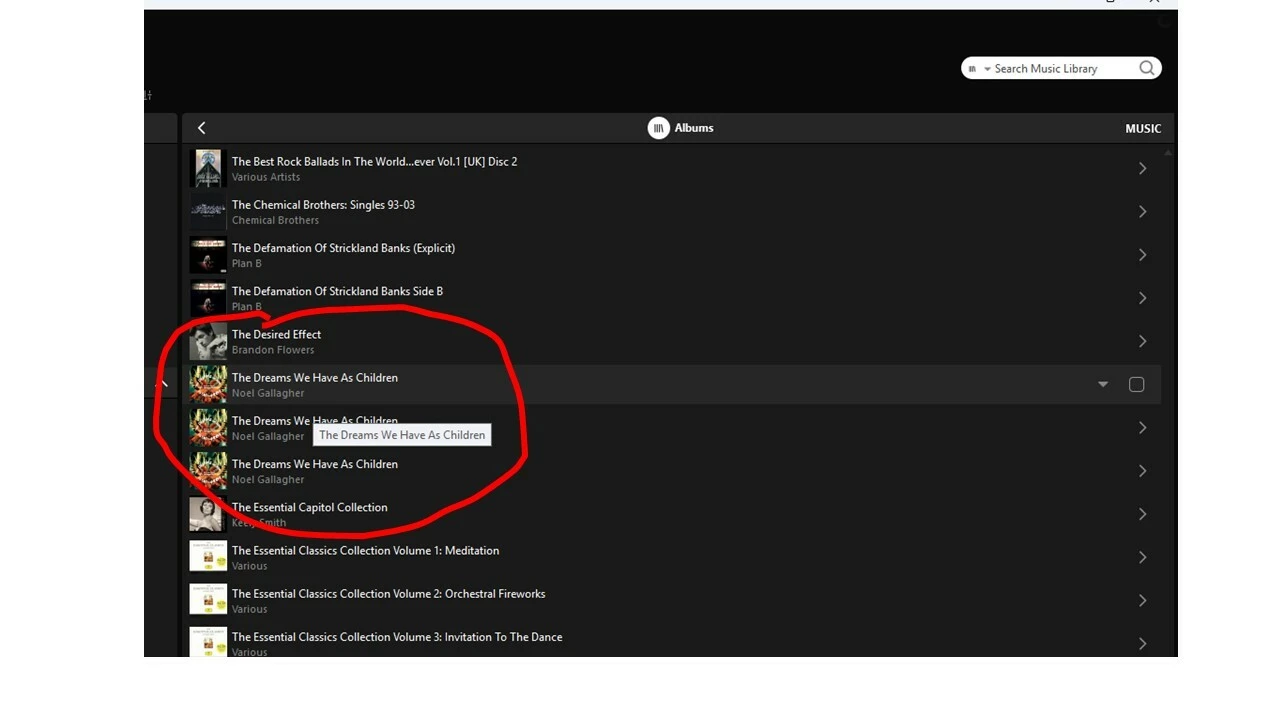This screenshot has width=1280, height=720.
Task: Open 'Volume 2: Orchestral Fireworks' album title
Action: coord(388,593)
